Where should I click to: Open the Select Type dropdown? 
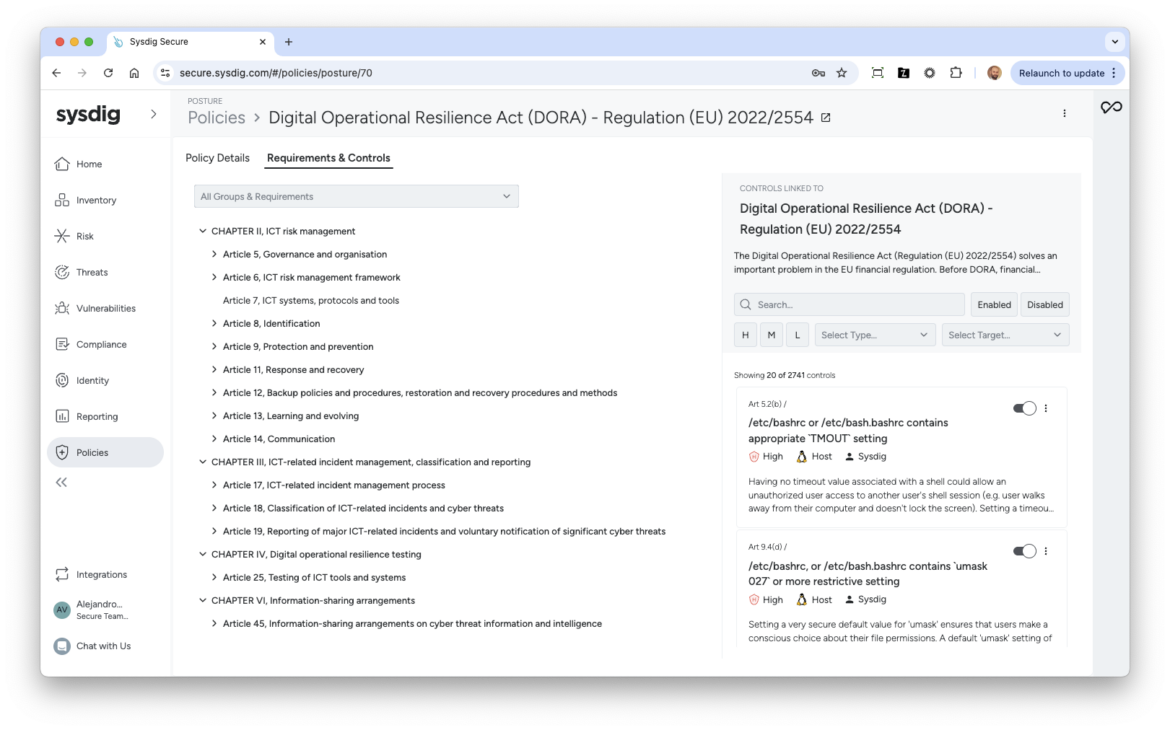pyautogui.click(x=875, y=335)
